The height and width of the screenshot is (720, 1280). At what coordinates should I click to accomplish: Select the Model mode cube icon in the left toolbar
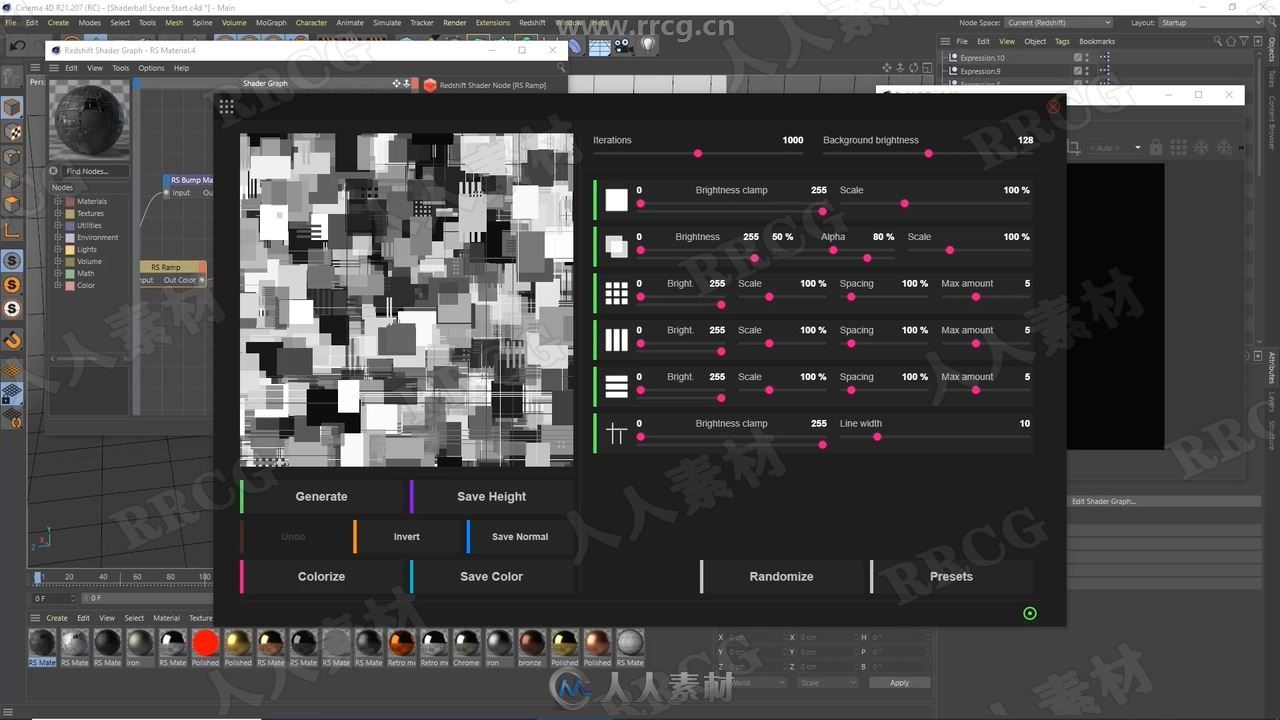point(12,108)
